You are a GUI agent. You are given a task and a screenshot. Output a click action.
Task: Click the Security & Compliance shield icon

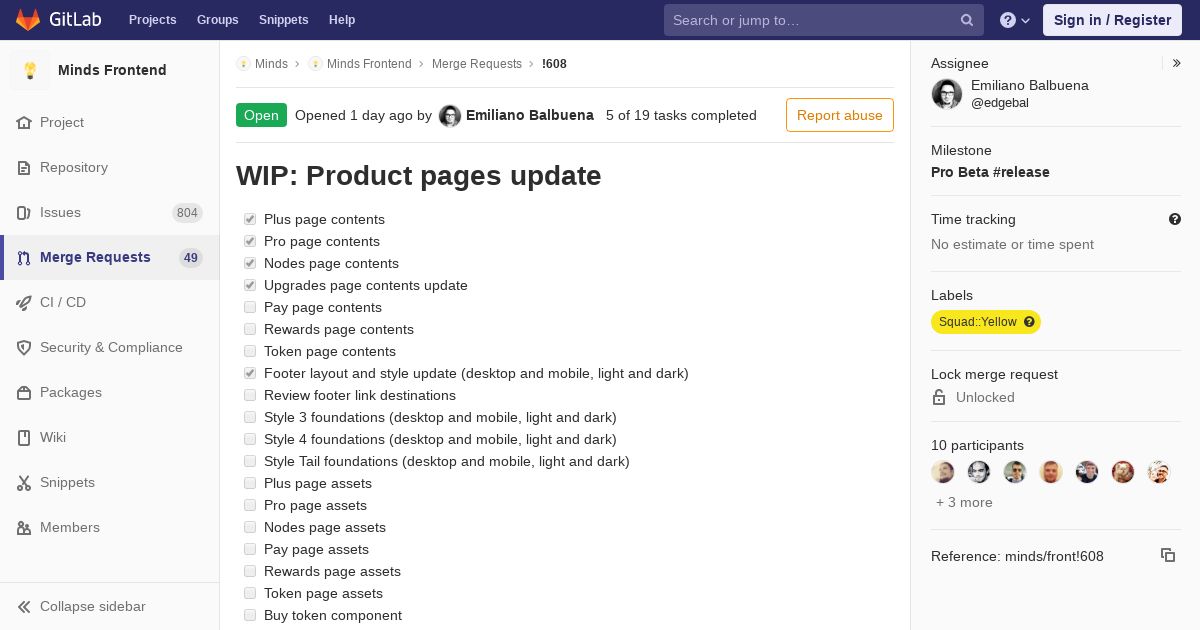[x=24, y=347]
